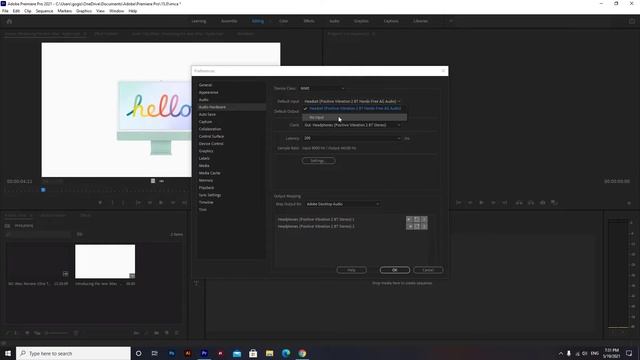Play clip in the Source monitor
Screen dimensions: 640x360
pos(161,202)
